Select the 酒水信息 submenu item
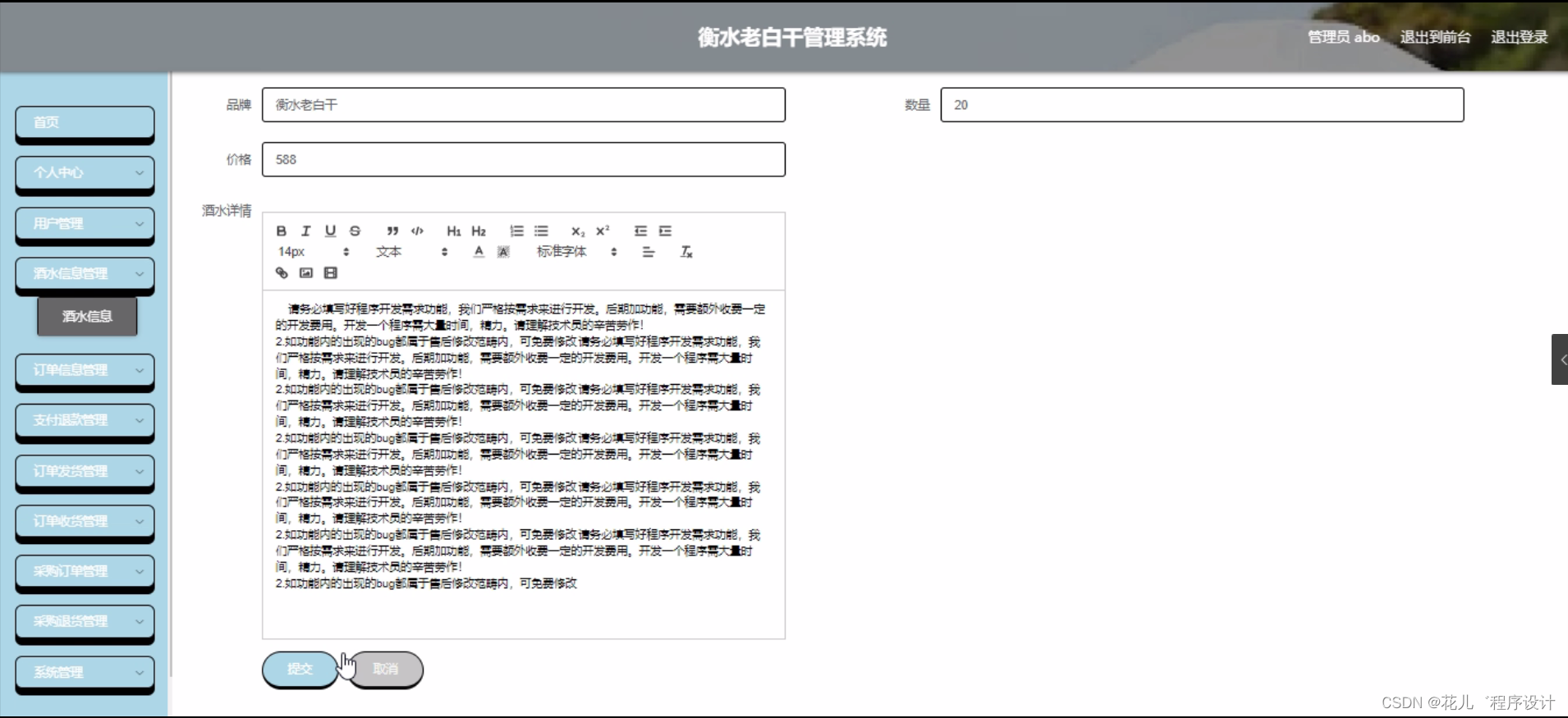 tap(87, 317)
